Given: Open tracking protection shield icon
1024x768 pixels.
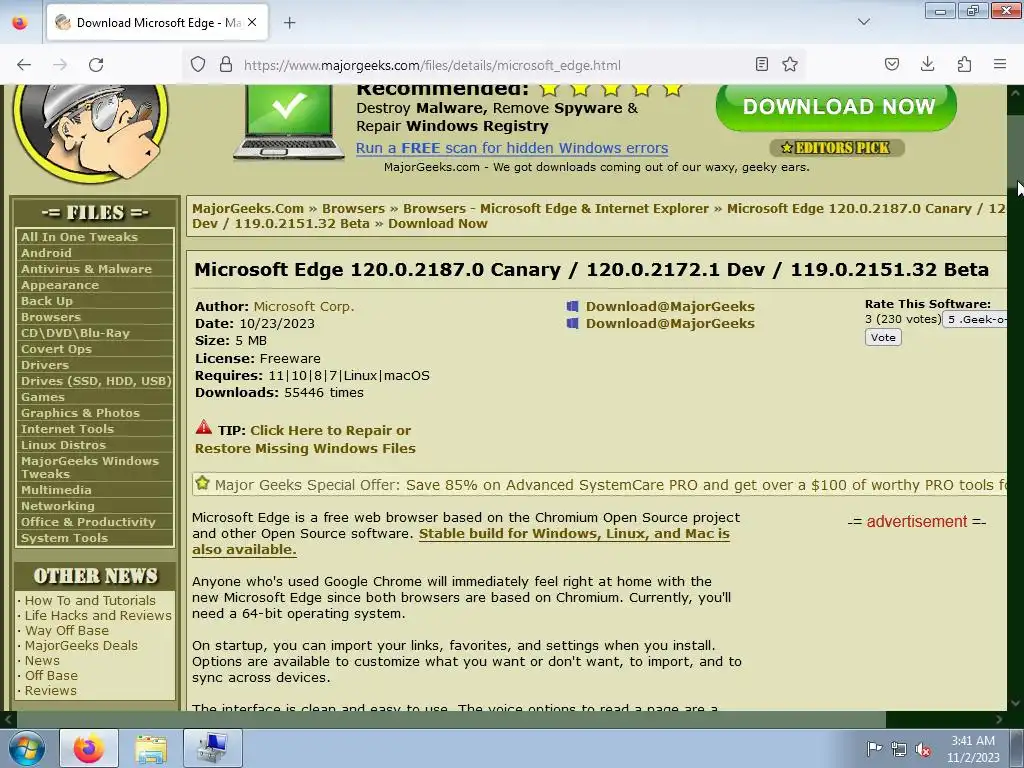Looking at the screenshot, I should click(198, 65).
